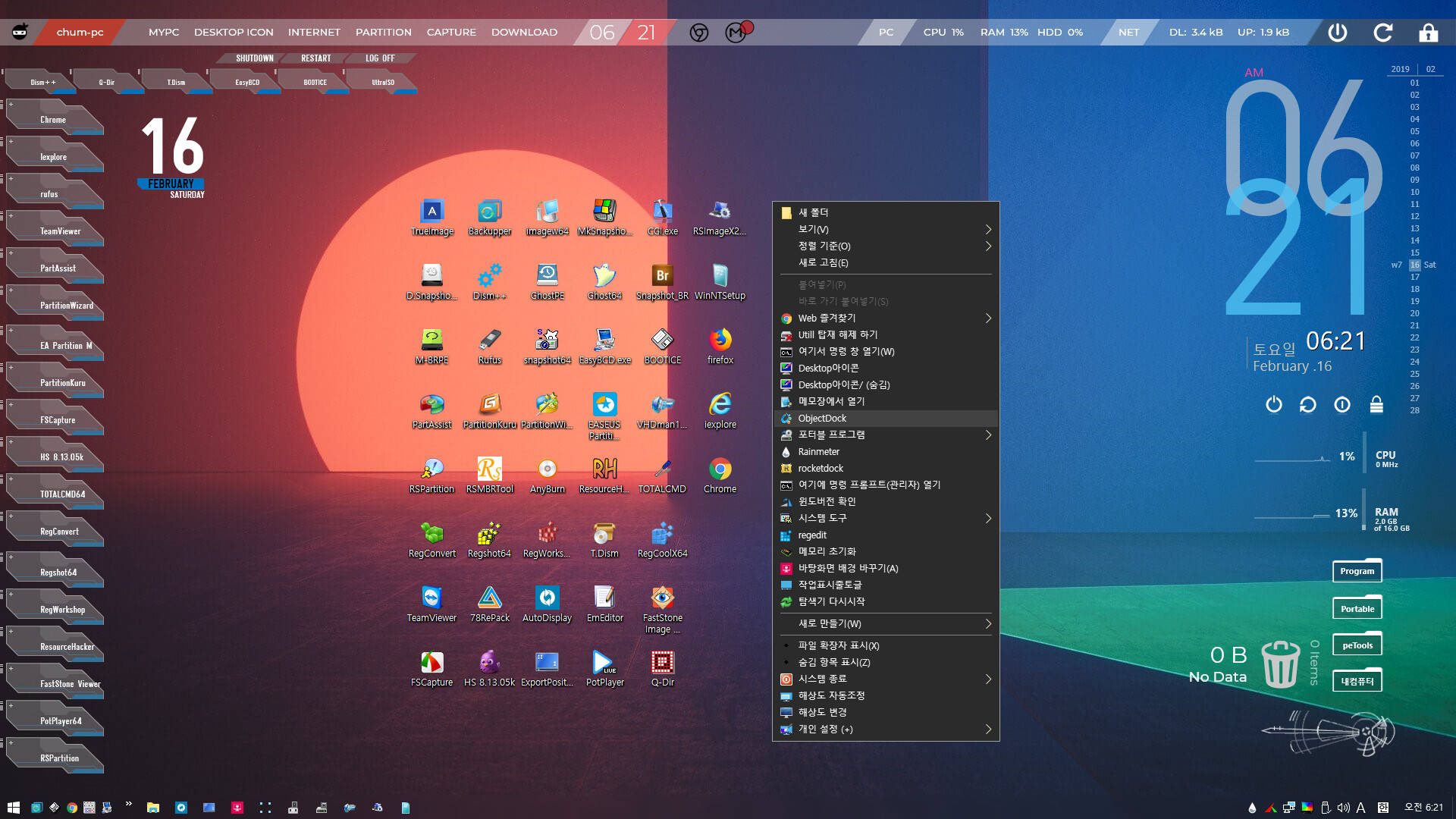Image resolution: width=1456 pixels, height=819 pixels.
Task: Expand the 시스템 종료 submenu
Action: 886,679
